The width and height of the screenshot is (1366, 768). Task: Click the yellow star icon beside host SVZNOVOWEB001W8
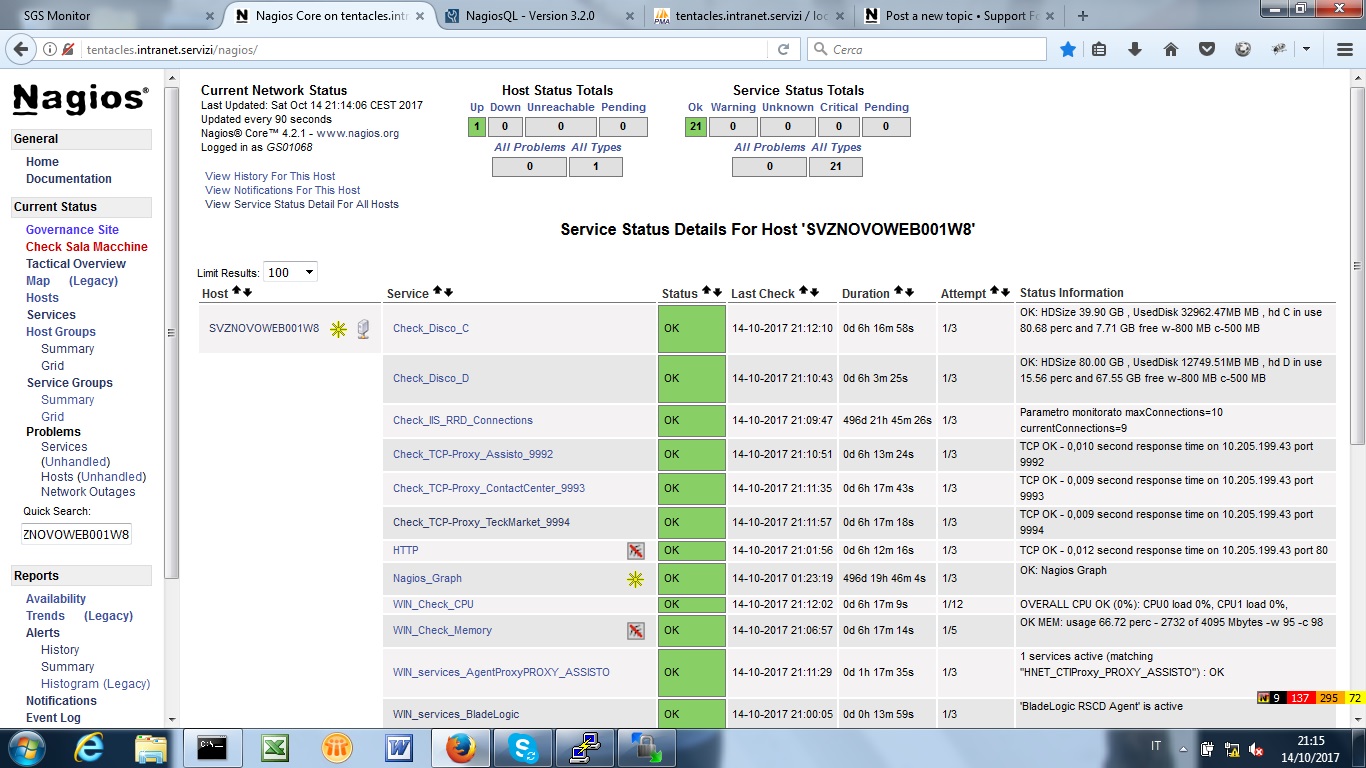tap(338, 329)
